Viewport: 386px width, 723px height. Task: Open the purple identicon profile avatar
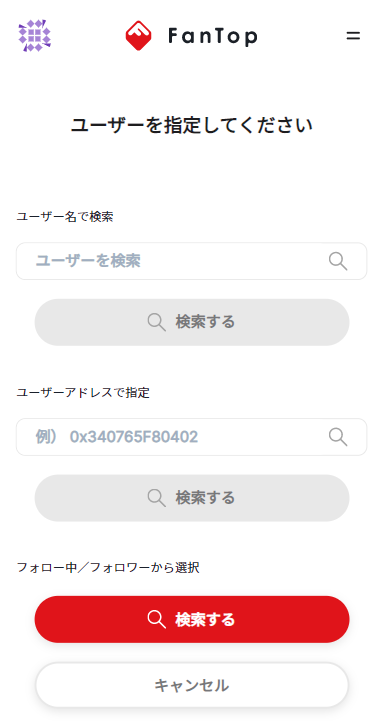(x=35, y=36)
